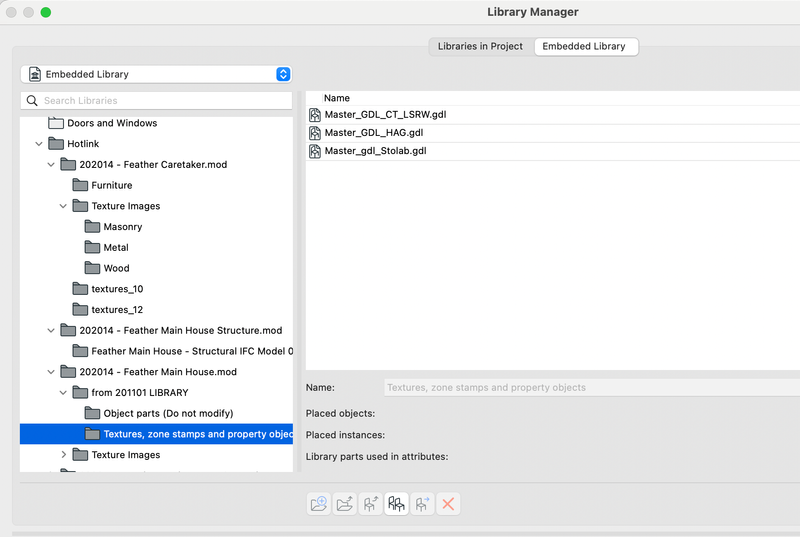Click the textures_10 folder icon
The width and height of the screenshot is (800, 537).
80,289
